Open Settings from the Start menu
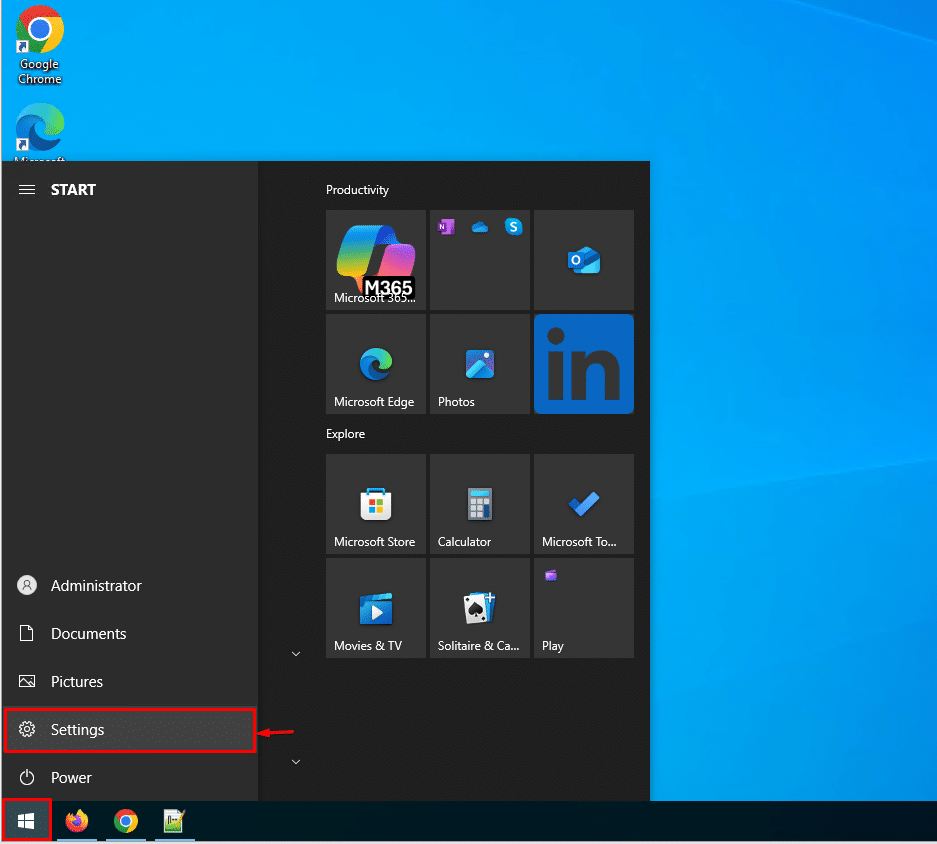 pyautogui.click(x=130, y=730)
